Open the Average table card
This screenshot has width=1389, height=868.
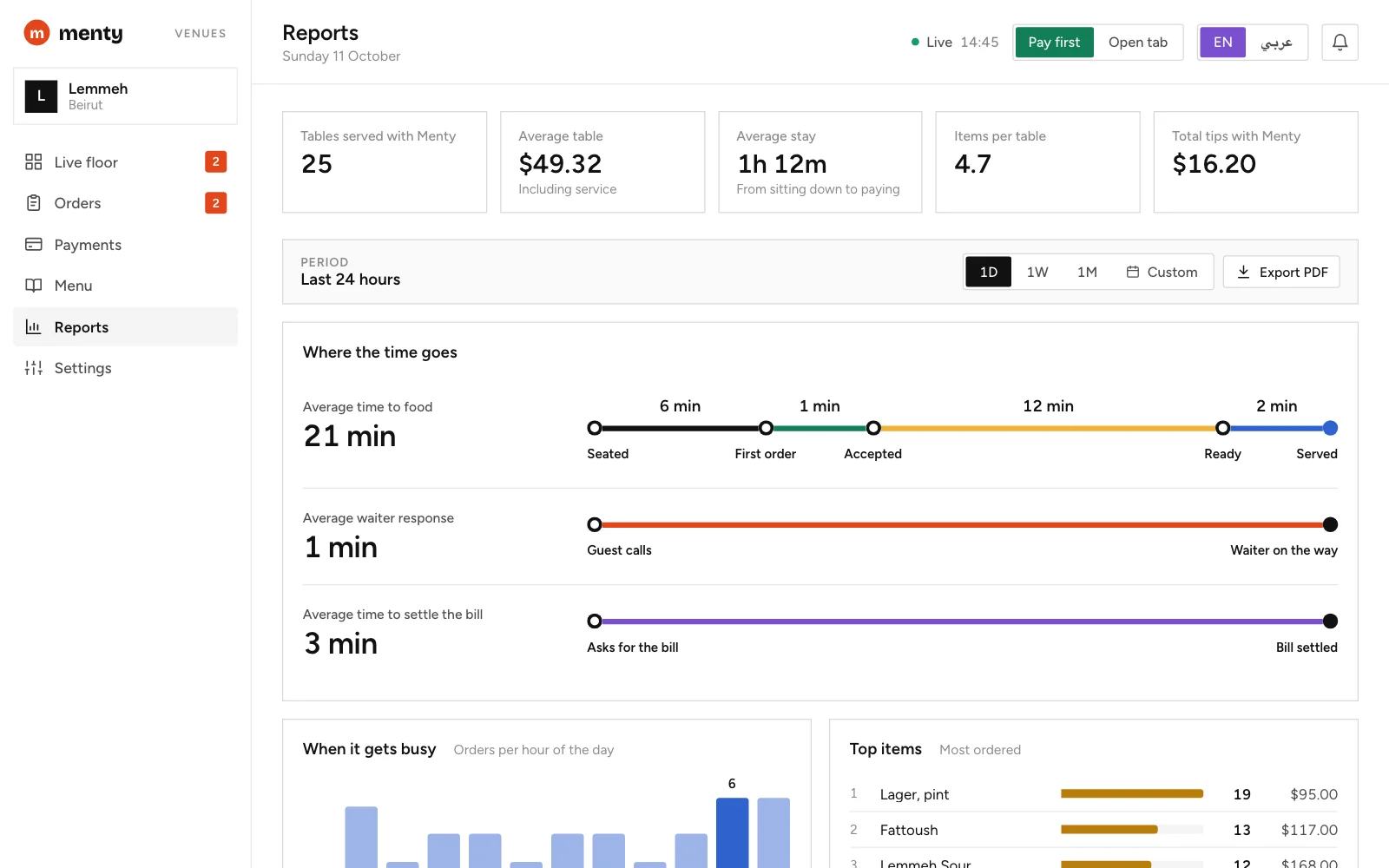coord(602,162)
